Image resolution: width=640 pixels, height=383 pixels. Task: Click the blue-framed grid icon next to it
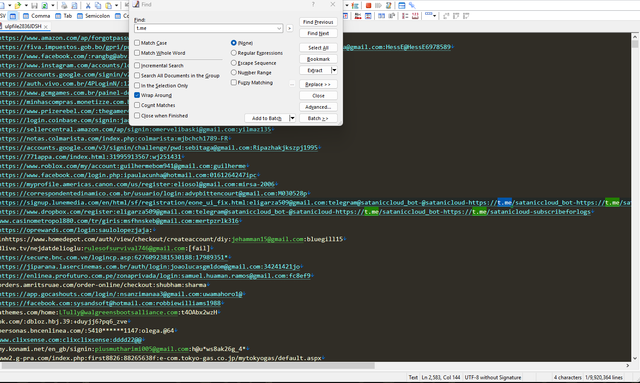pyautogui.click(x=368, y=16)
